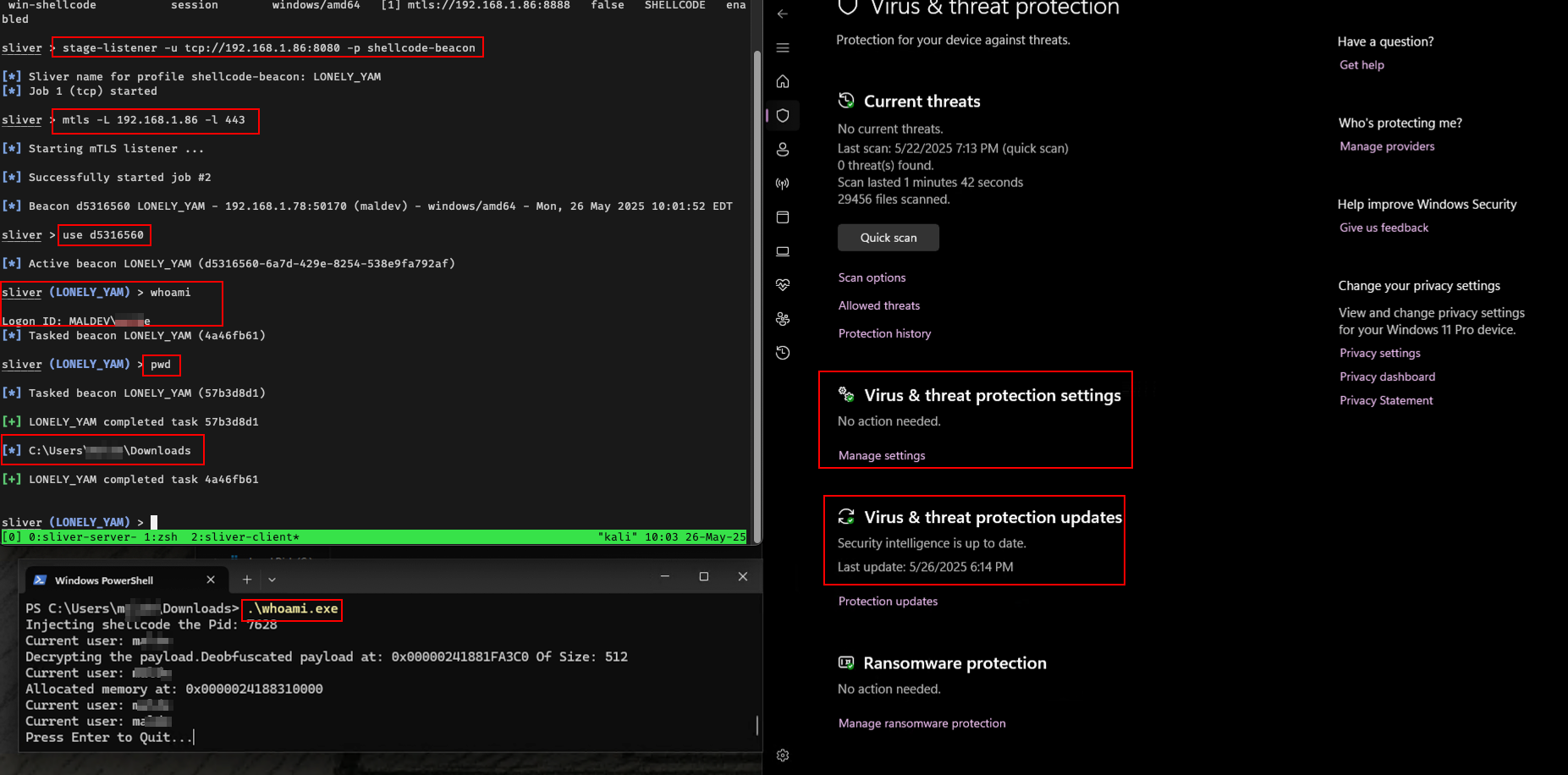The height and width of the screenshot is (775, 1568).
Task: Click the tmux window 2:sliver-client* in status bar
Action: [245, 537]
